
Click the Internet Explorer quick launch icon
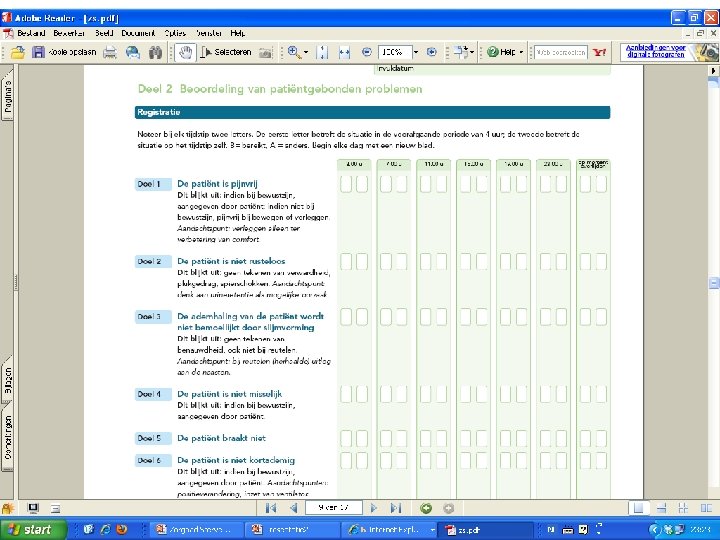(x=106, y=529)
